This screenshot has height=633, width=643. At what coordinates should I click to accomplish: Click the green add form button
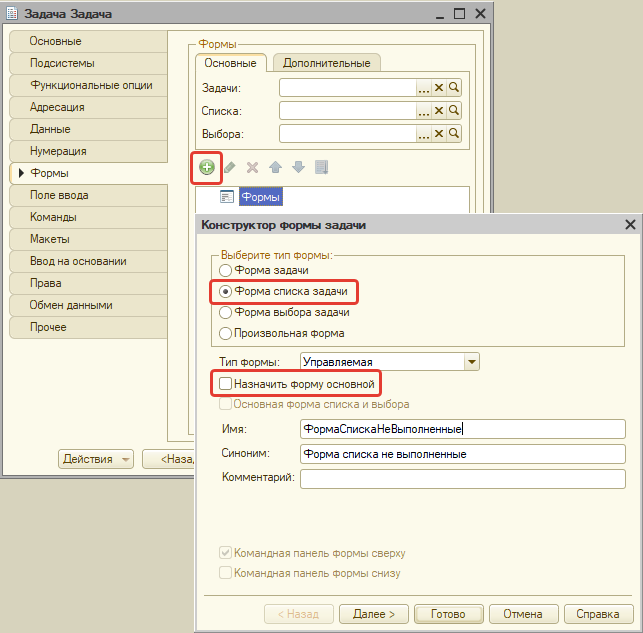207,167
